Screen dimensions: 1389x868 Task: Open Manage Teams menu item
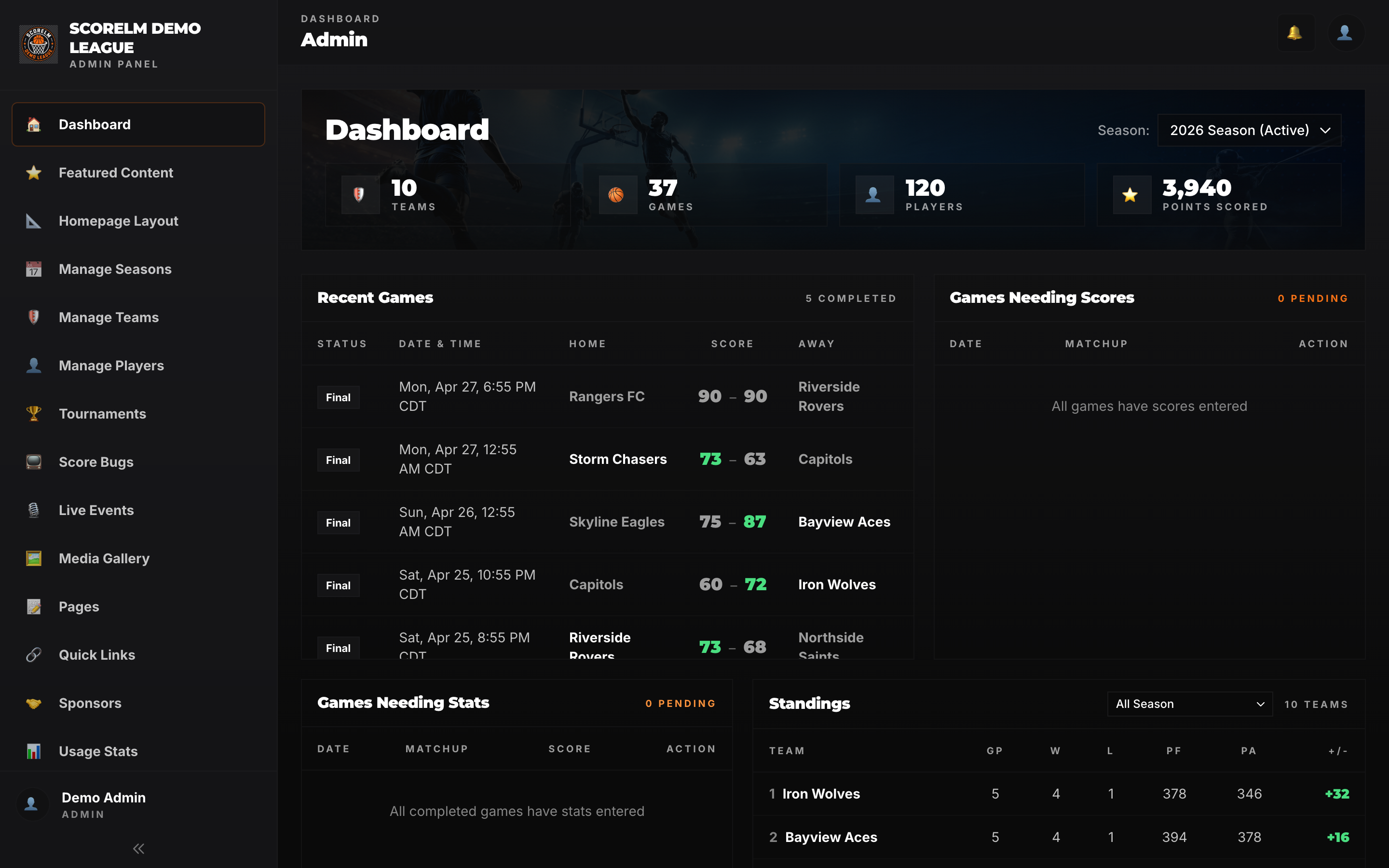138,317
